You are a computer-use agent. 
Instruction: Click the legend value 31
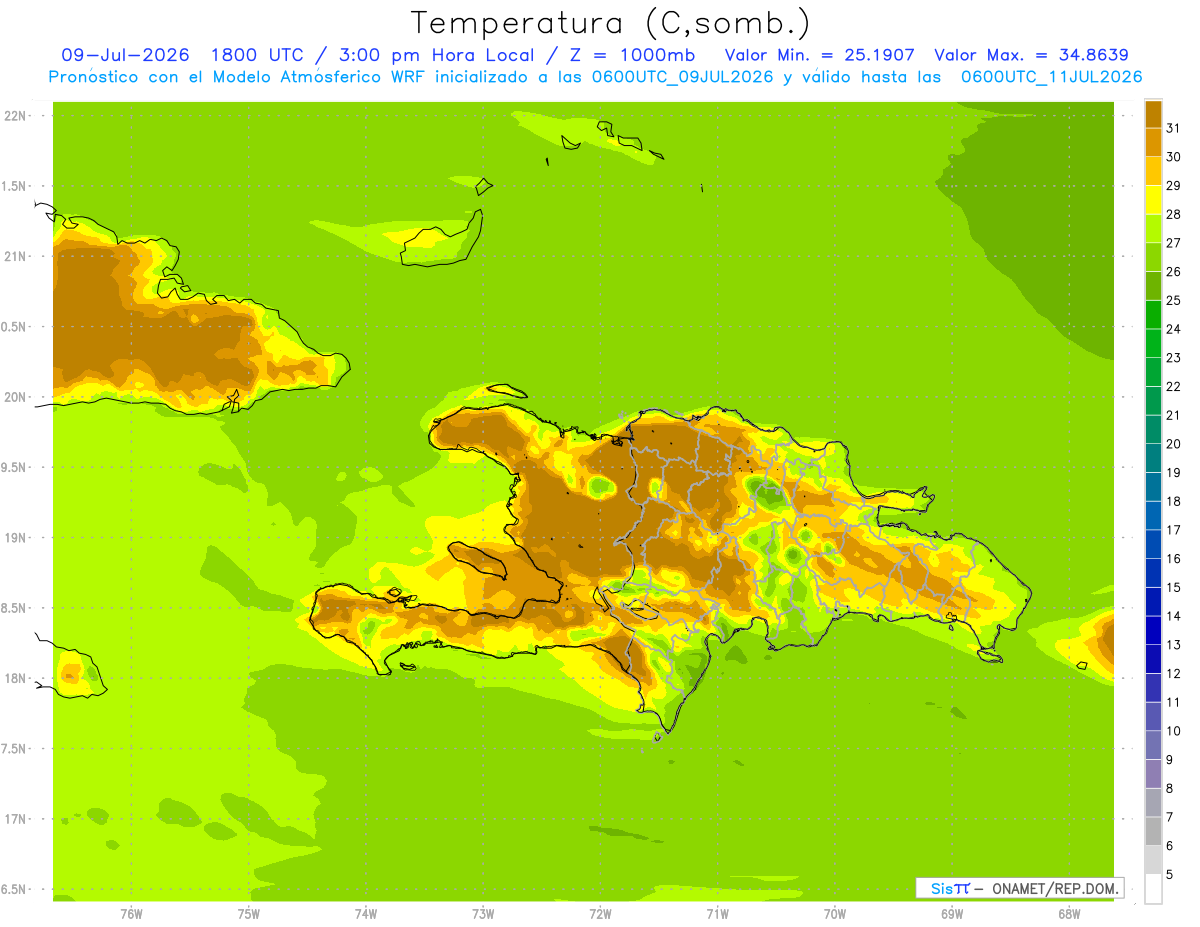coord(1173,127)
